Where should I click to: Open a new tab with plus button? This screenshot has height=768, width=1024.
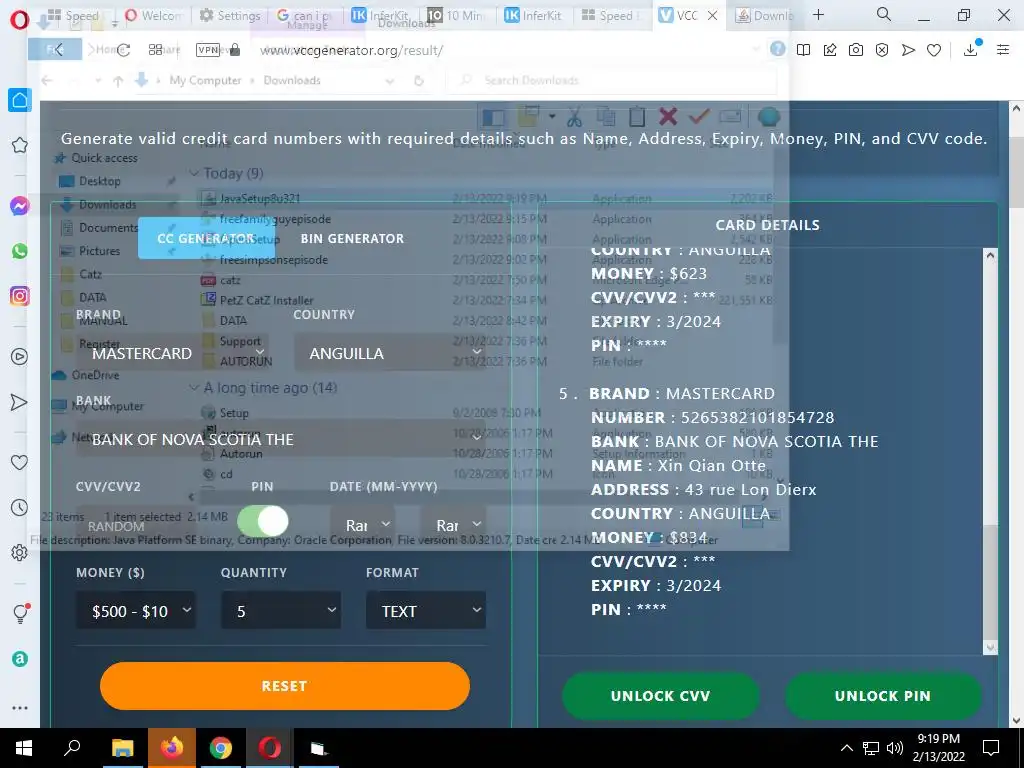[x=818, y=14]
